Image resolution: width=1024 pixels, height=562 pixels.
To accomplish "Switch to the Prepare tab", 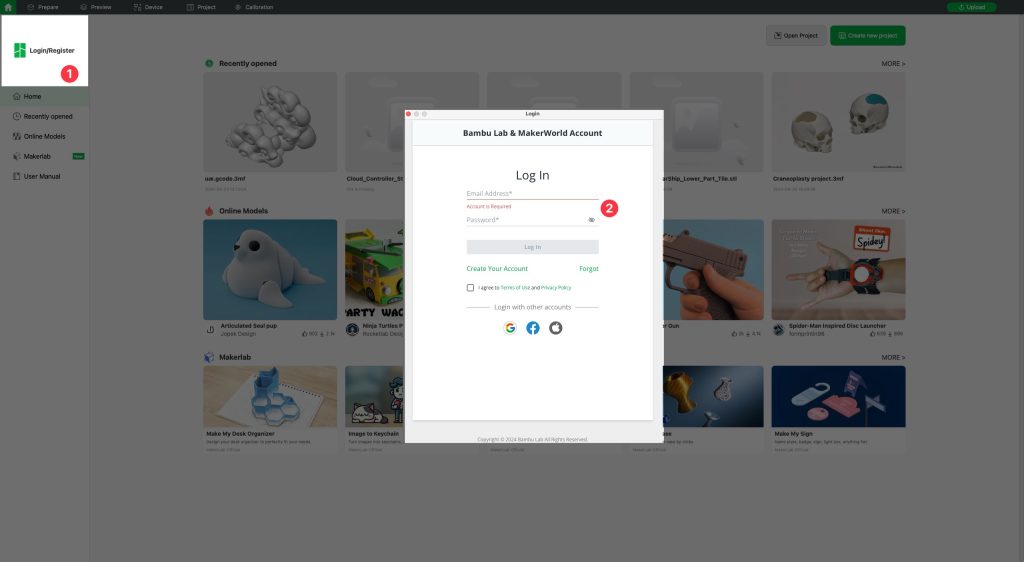I will 43,7.
